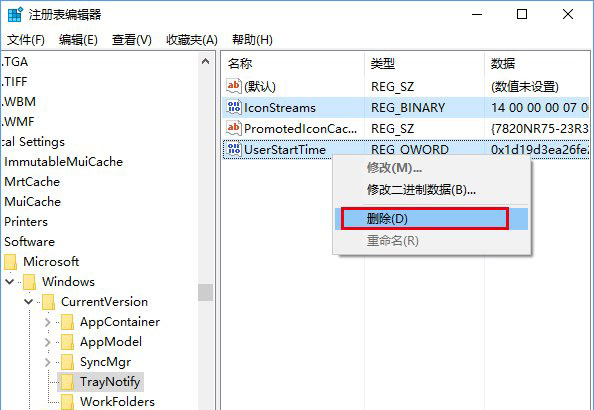Choose 删除(D) in the context menu

431,219
